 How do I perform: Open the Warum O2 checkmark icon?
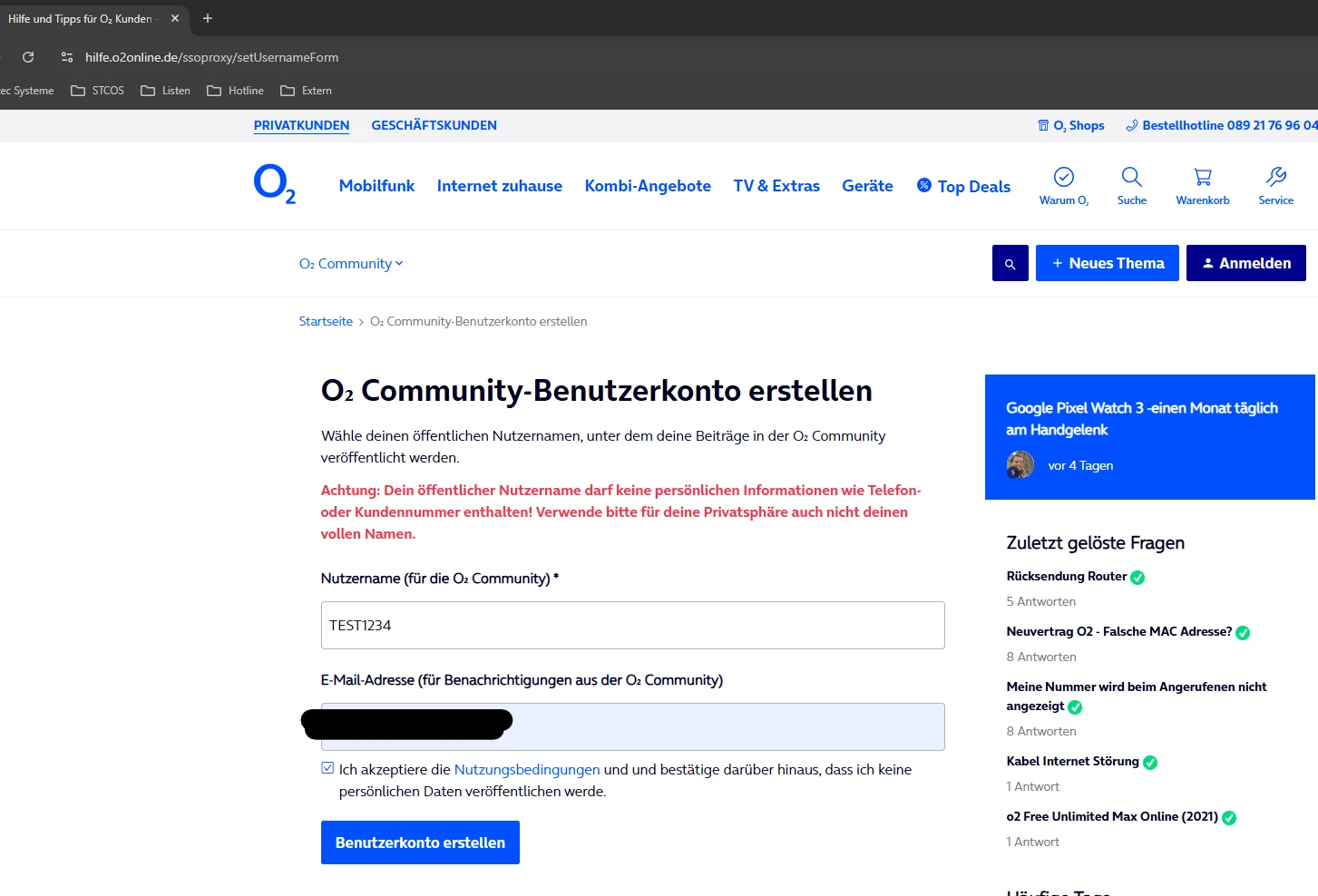tap(1064, 177)
